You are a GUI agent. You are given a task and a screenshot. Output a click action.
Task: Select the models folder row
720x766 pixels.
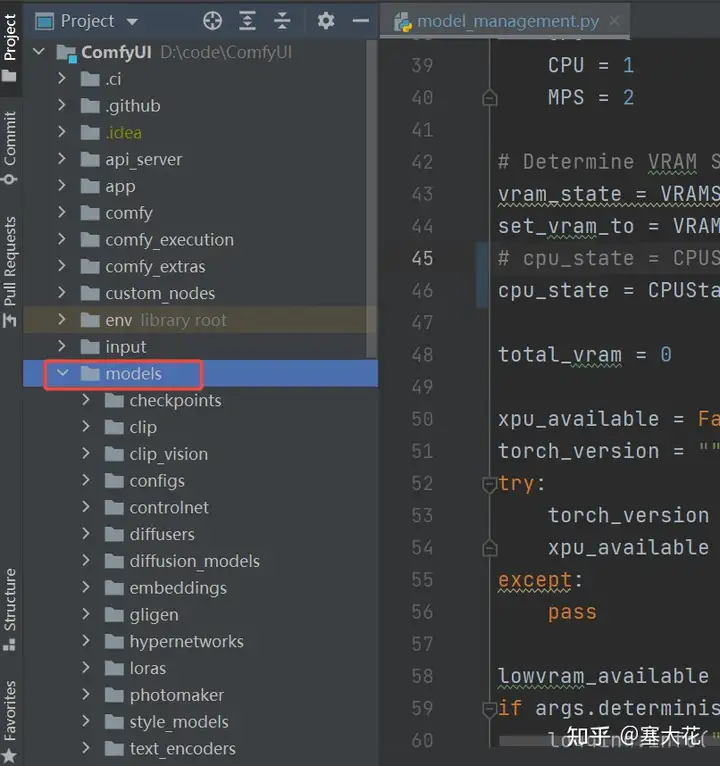pyautogui.click(x=200, y=374)
